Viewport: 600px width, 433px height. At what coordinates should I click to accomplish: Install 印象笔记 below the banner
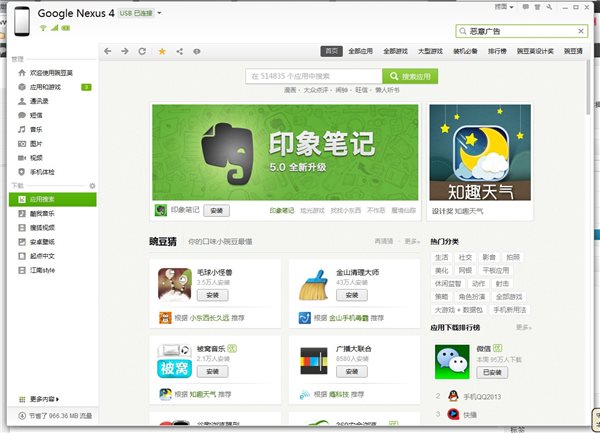[217, 210]
